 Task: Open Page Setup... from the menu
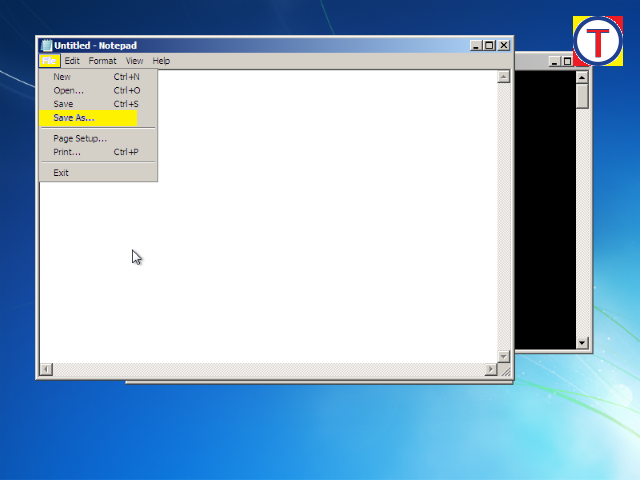click(98, 138)
